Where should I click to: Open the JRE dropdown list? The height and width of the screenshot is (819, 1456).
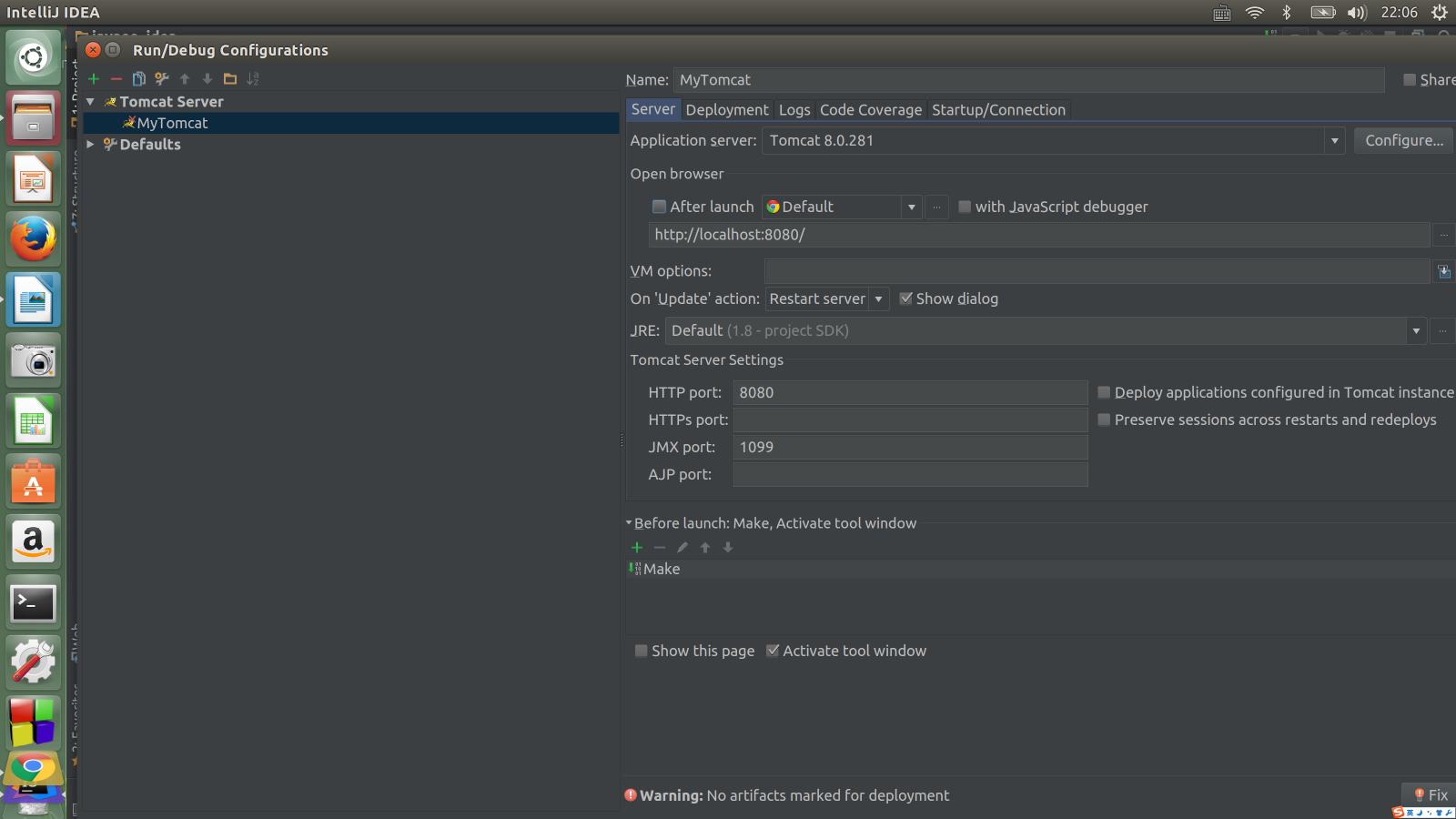click(1416, 331)
